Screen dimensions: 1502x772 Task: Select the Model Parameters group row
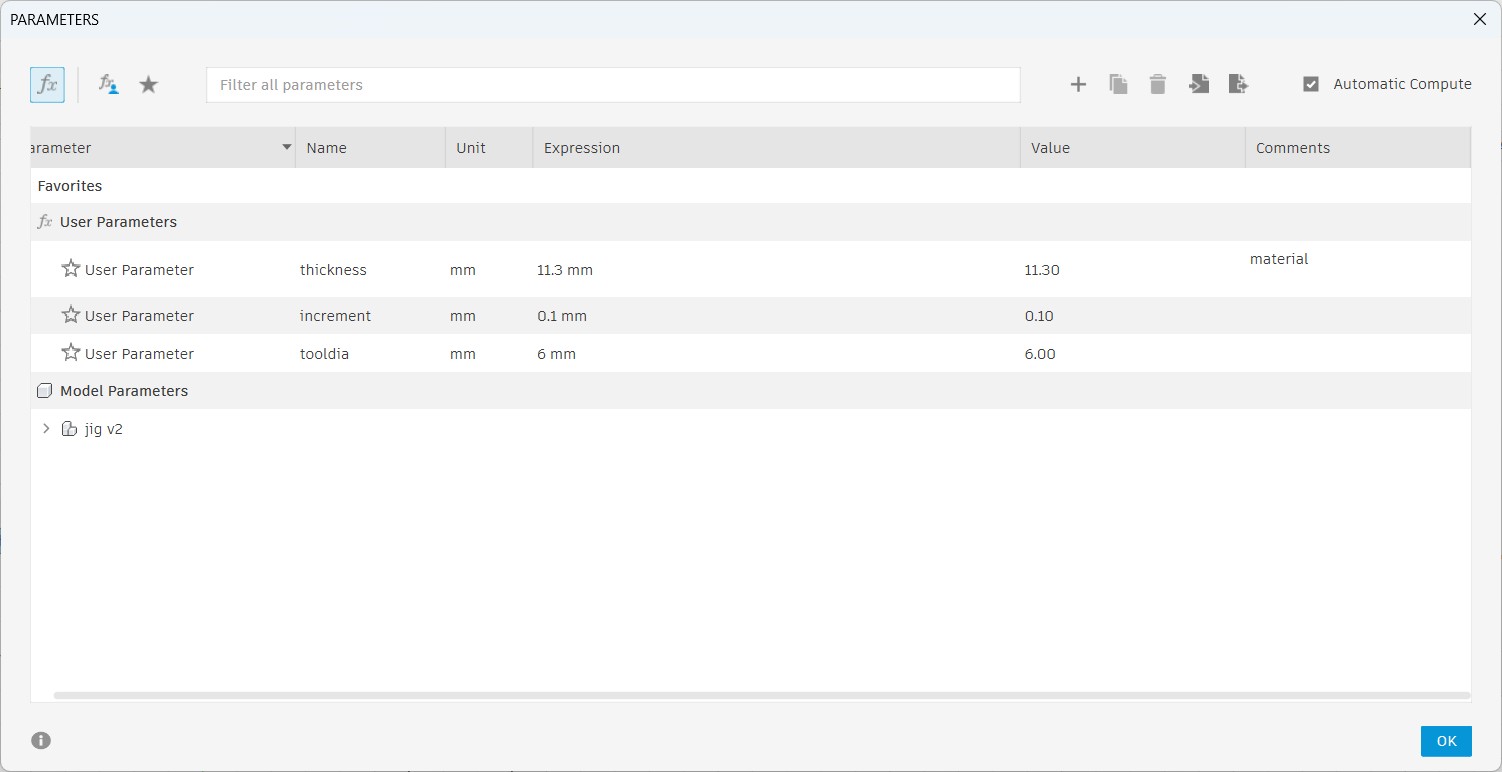point(751,391)
